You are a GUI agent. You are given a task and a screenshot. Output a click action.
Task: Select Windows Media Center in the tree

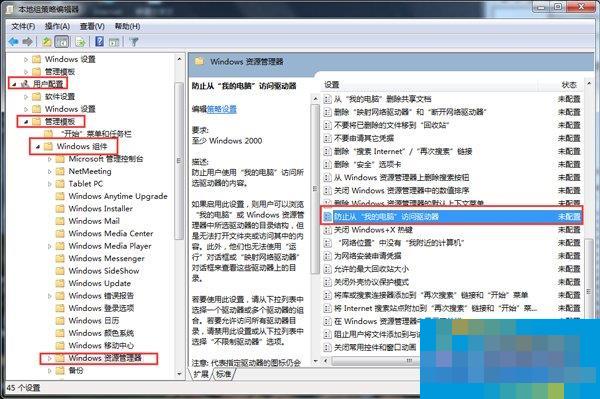click(111, 233)
